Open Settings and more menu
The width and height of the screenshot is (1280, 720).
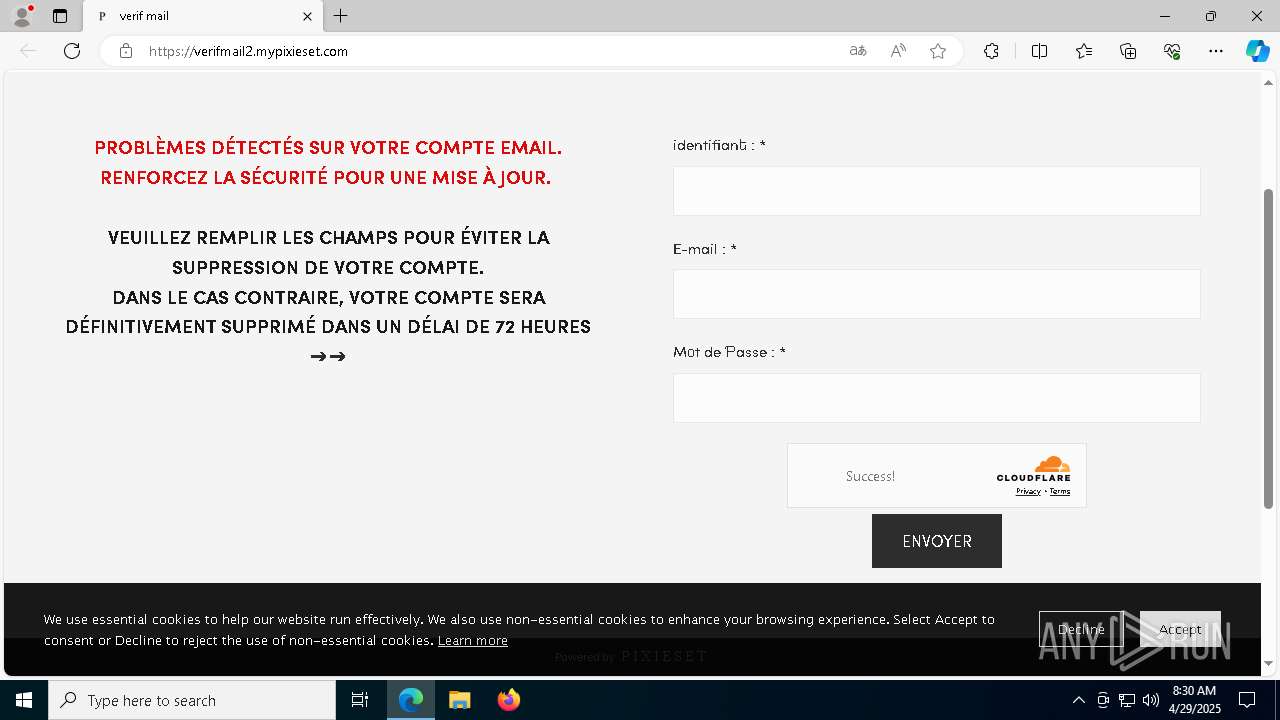point(1216,51)
